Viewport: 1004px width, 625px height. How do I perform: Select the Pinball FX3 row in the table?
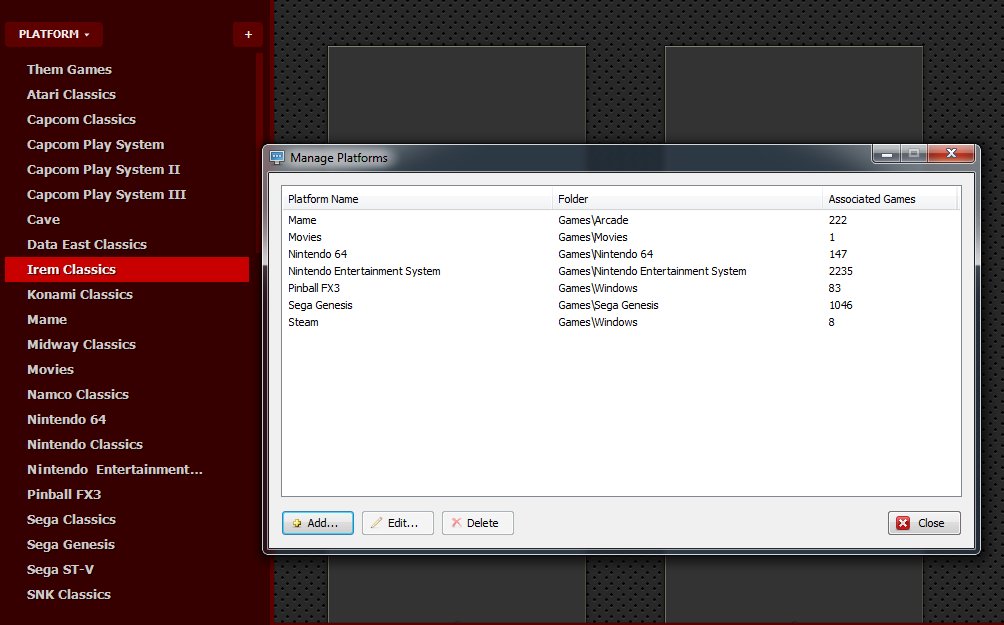tap(621, 288)
